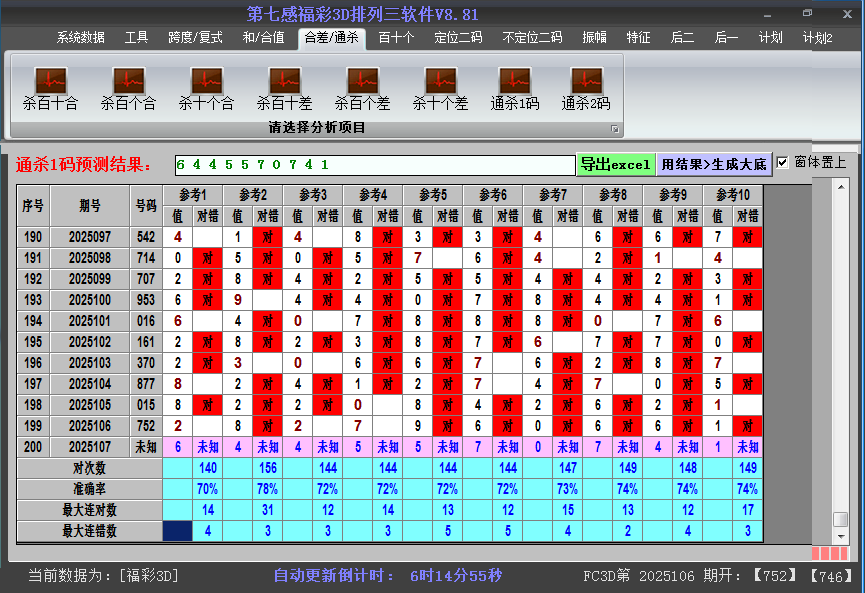Select the row for period 2025097
Viewport: 865px width, 593px height.
pyautogui.click(x=389, y=237)
